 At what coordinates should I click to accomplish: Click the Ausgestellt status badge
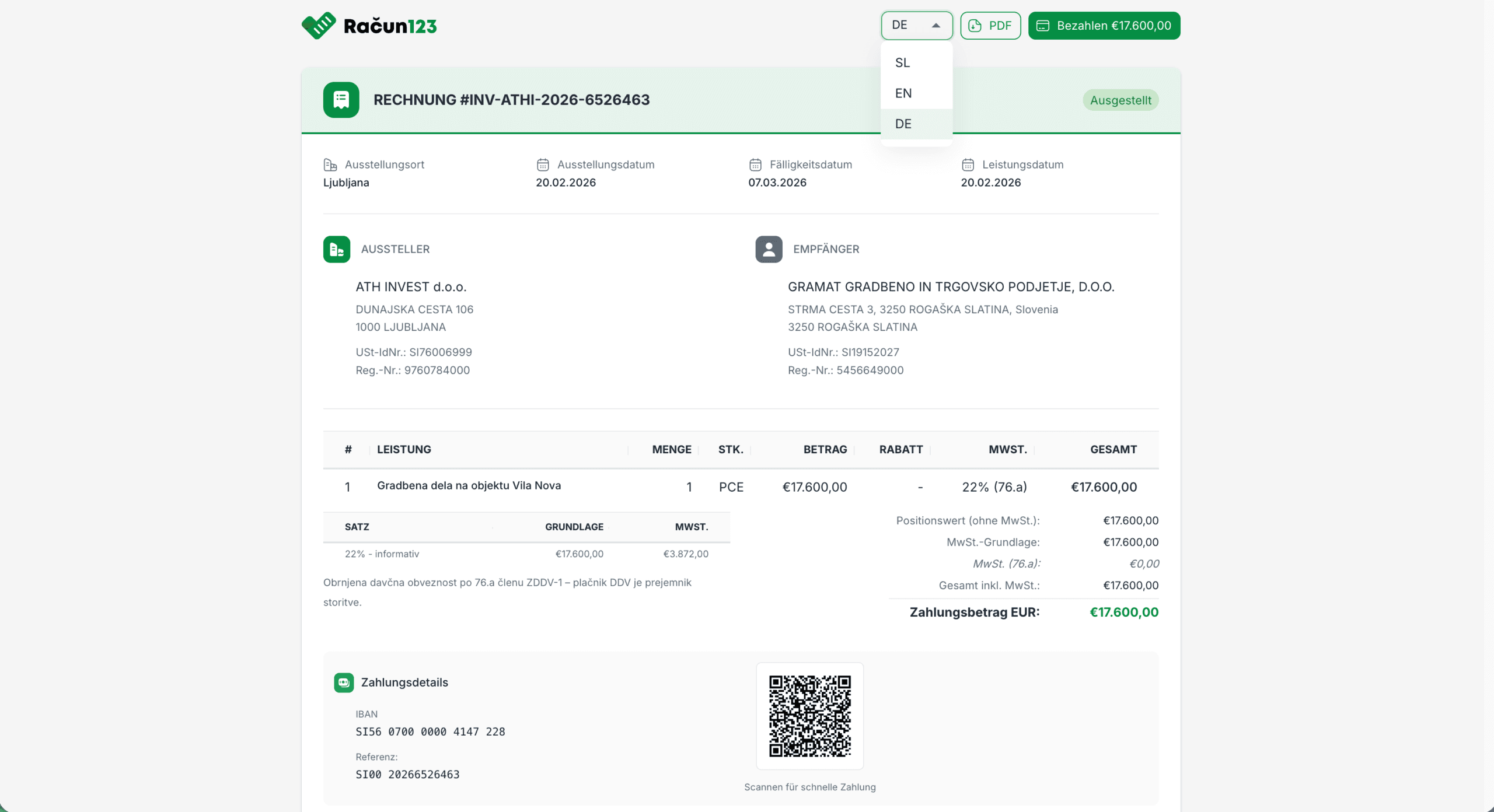click(x=1120, y=100)
